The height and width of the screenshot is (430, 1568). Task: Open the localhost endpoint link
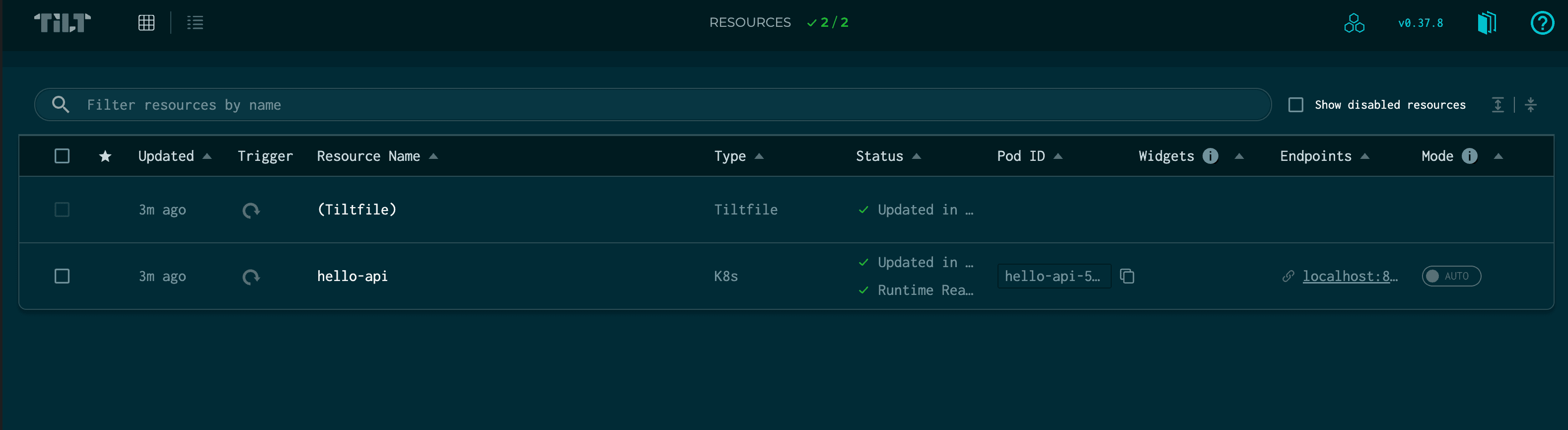pos(1350,277)
